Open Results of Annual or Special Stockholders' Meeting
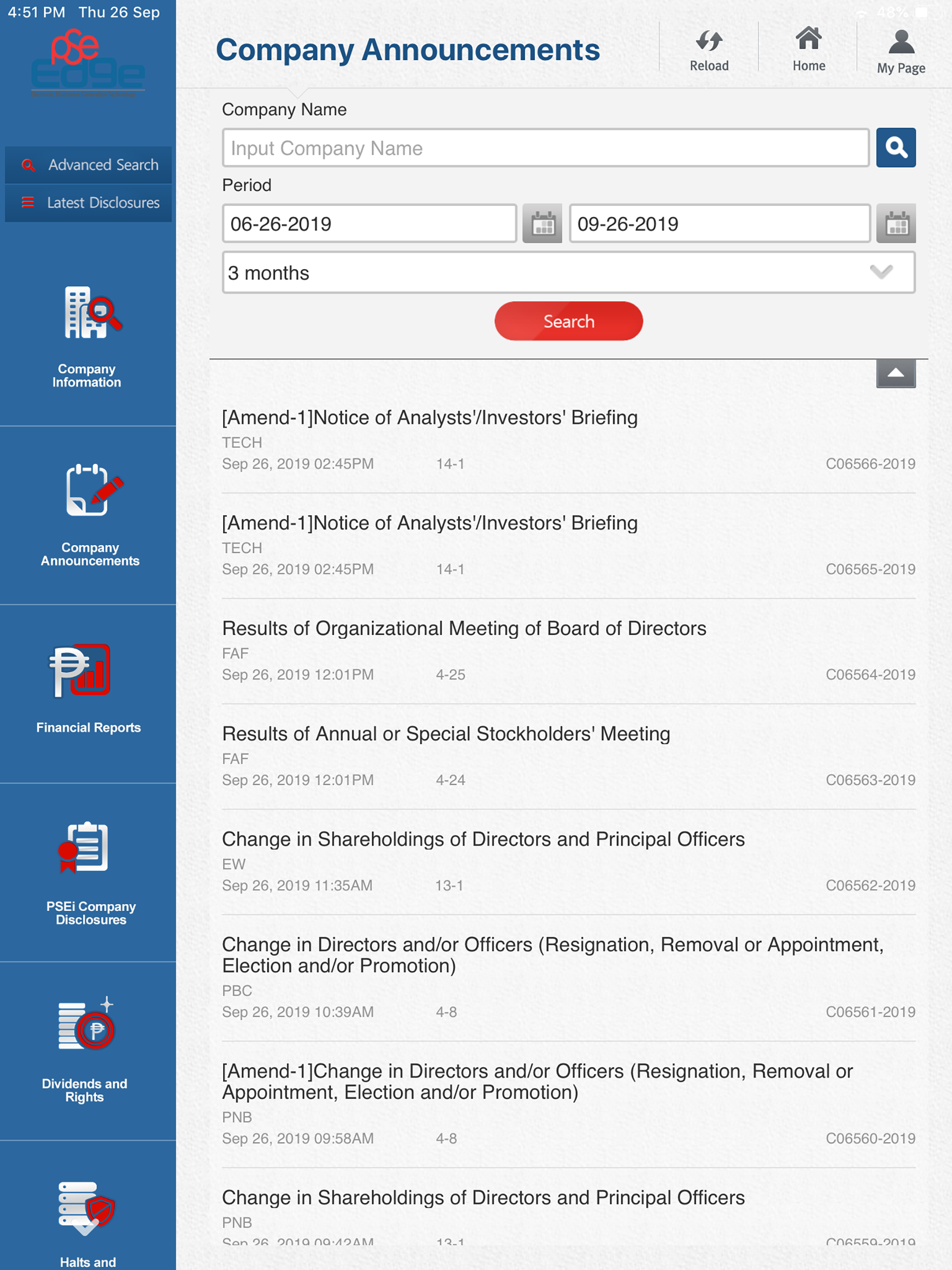The image size is (952, 1270). click(569, 756)
